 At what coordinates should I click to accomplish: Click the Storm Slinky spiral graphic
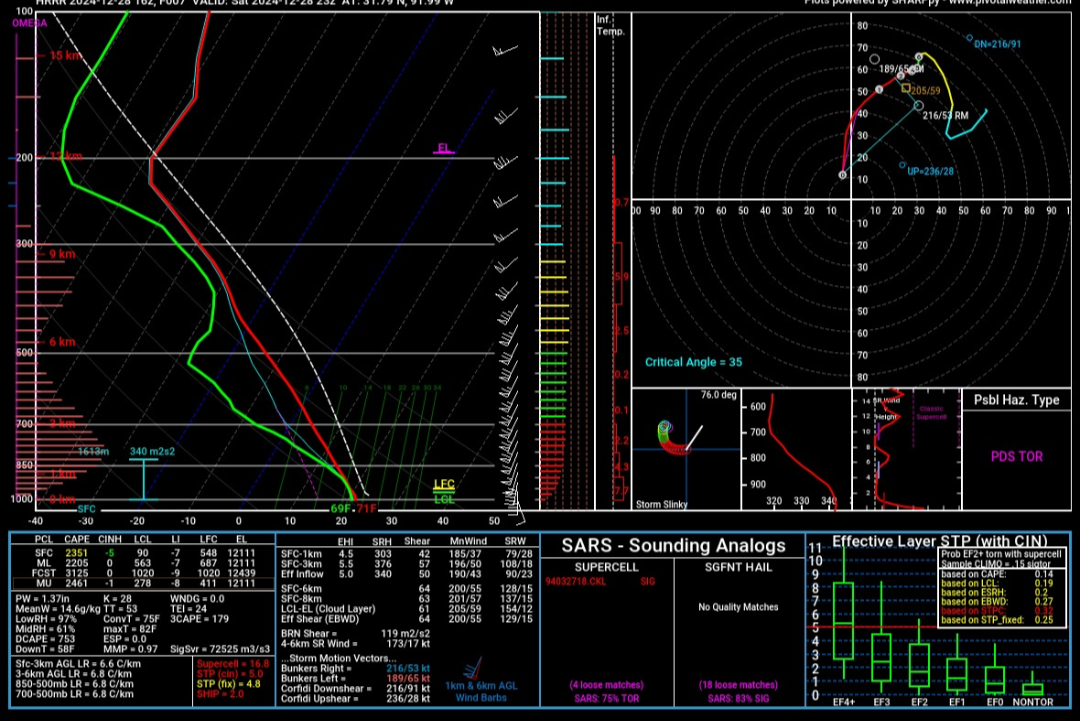click(x=672, y=437)
